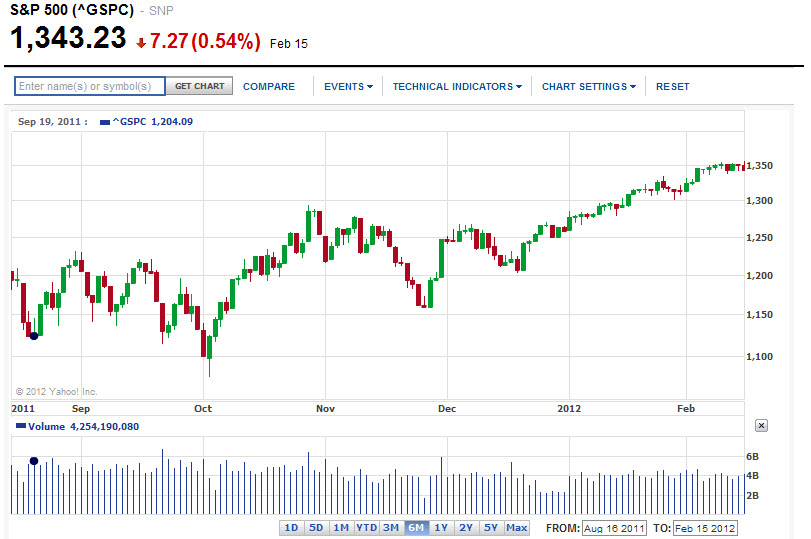Viewport: 811px width, 539px height.
Task: Expand the EVENTS dropdown
Action: (x=348, y=86)
